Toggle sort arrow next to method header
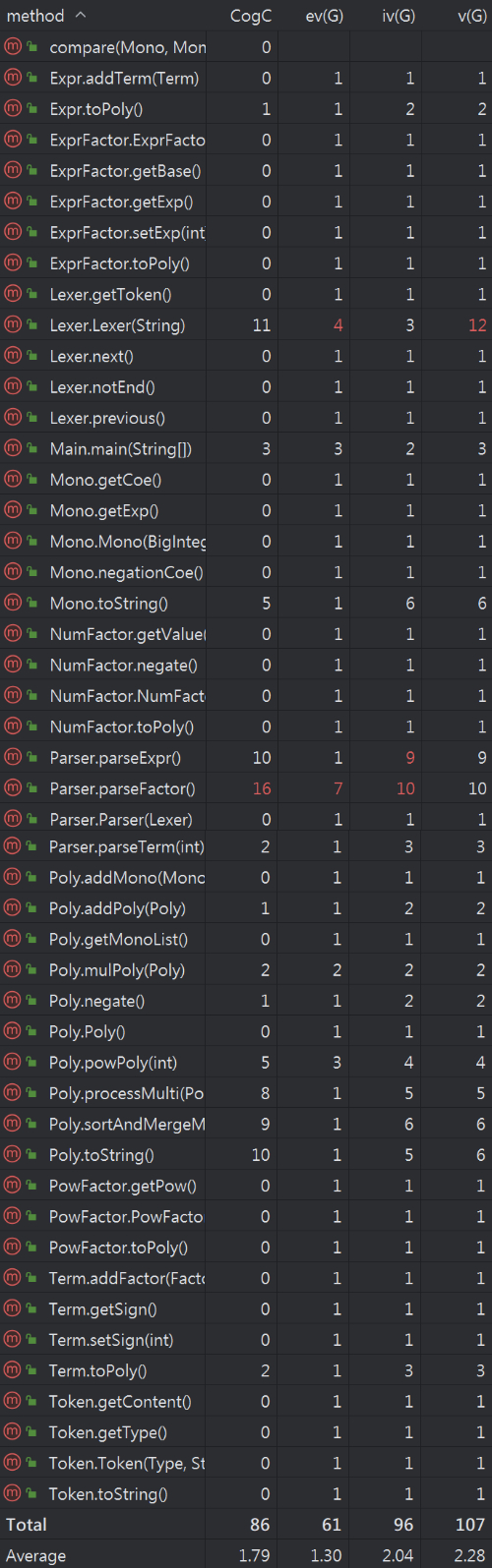Screen dimensions: 492x1568 (x=81, y=16)
